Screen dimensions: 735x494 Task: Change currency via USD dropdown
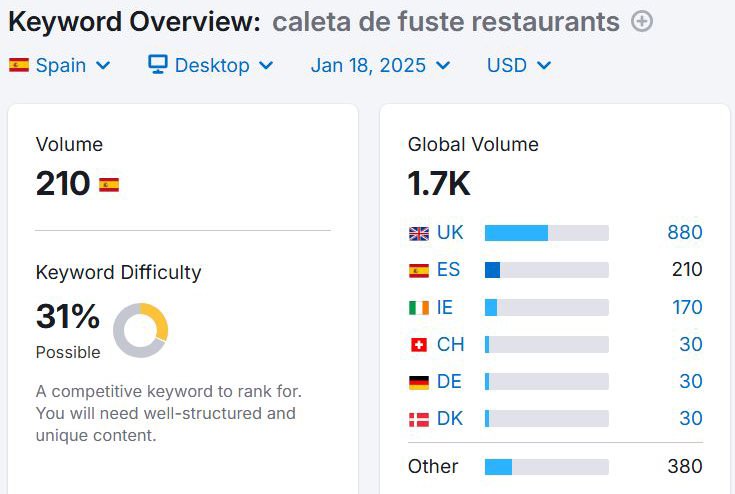click(519, 65)
